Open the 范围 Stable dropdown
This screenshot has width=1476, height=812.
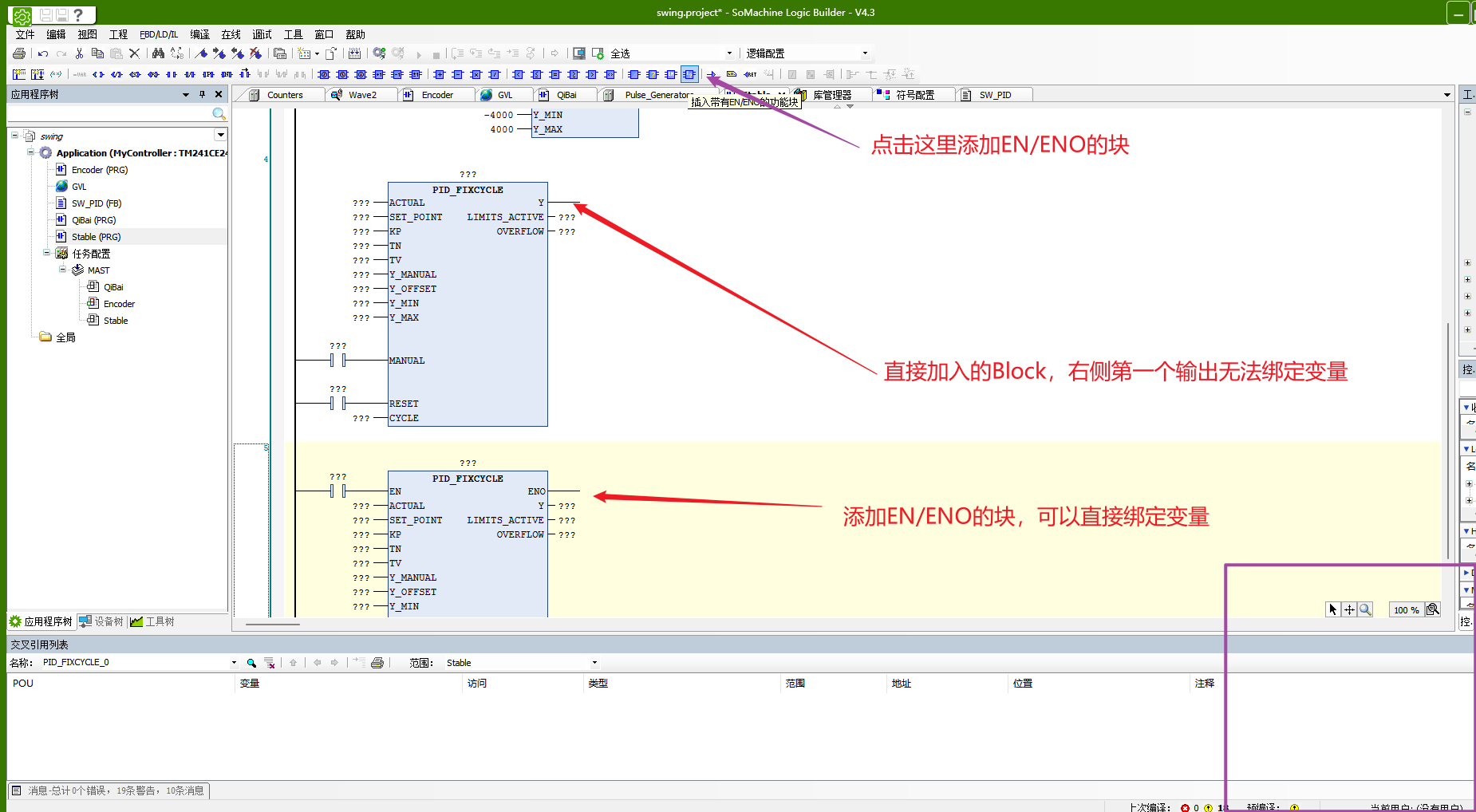coord(594,663)
